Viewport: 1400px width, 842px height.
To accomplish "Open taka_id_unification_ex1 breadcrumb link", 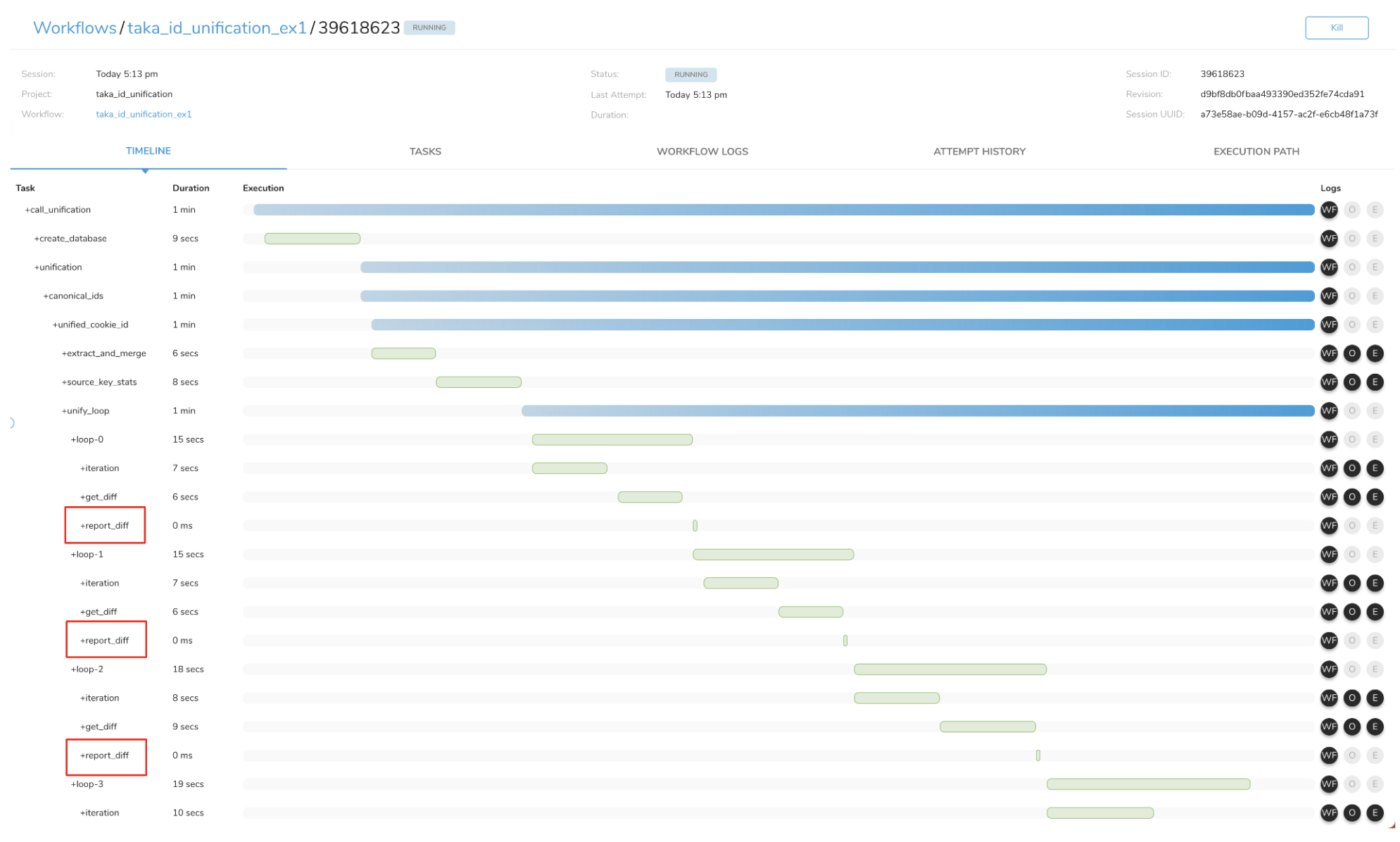I will coord(217,28).
